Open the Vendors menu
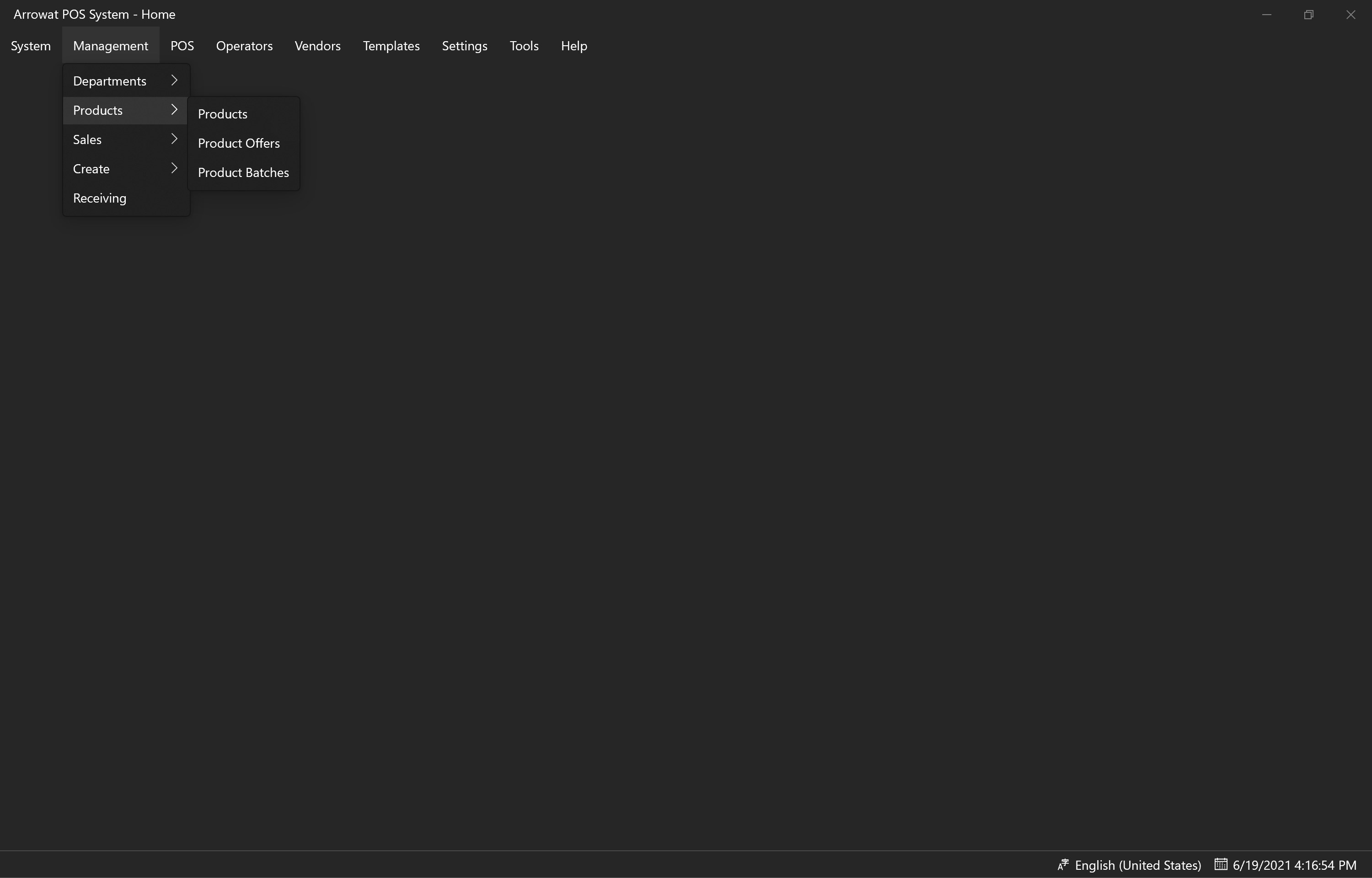The image size is (1372, 878). click(317, 46)
